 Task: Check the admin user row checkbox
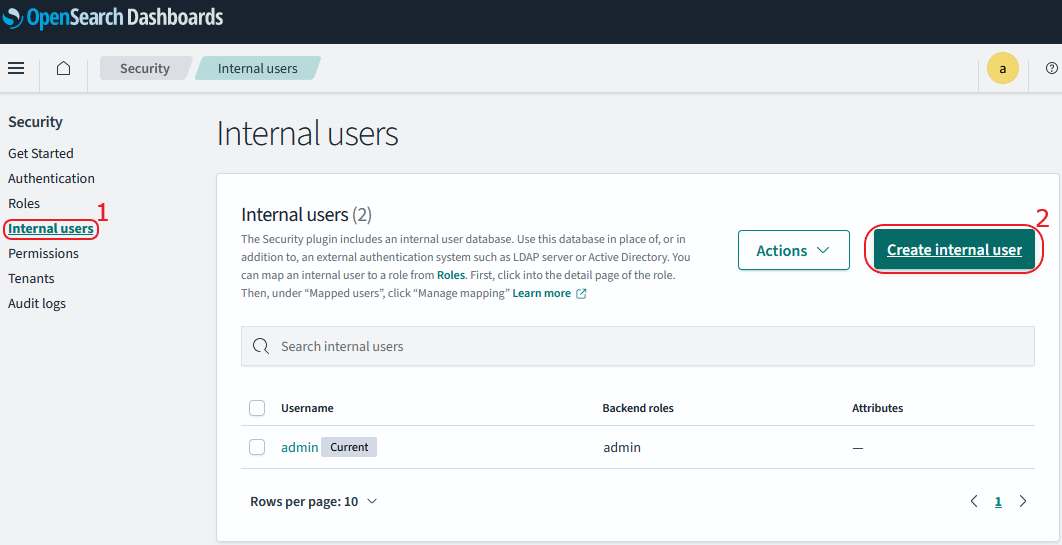pyautogui.click(x=257, y=448)
